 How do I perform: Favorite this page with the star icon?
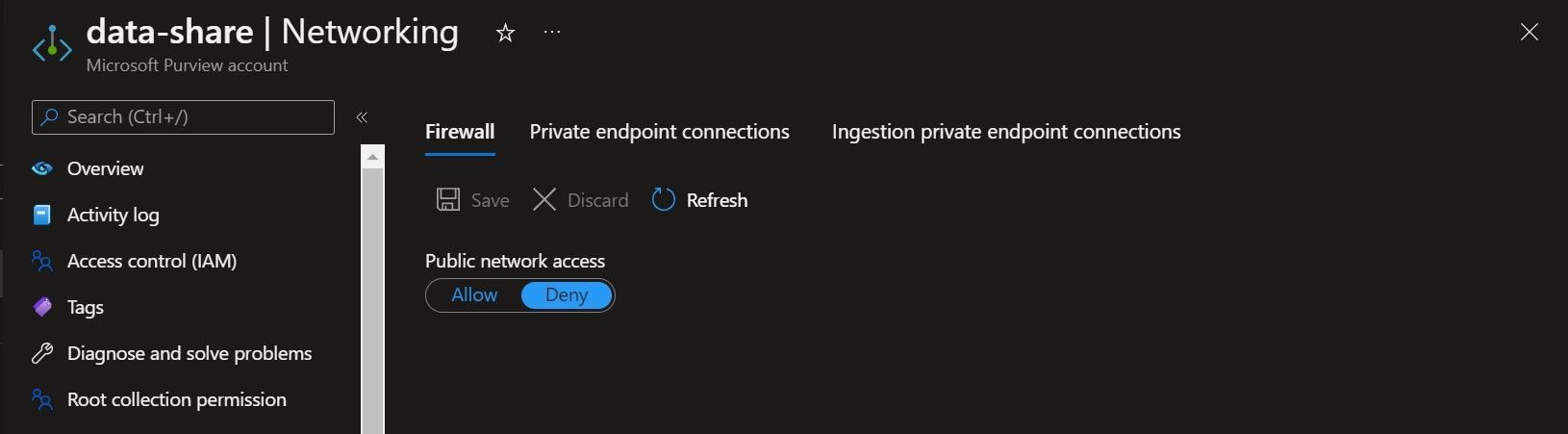(505, 34)
